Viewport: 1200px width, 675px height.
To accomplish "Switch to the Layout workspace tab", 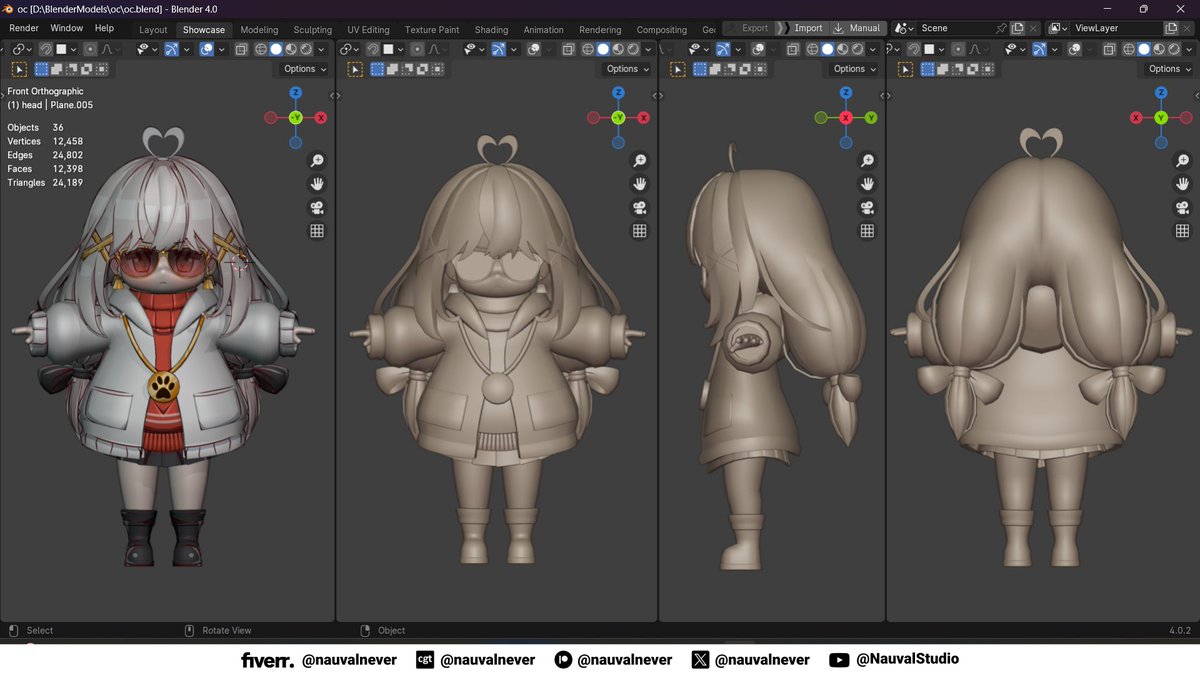I will coord(153,30).
